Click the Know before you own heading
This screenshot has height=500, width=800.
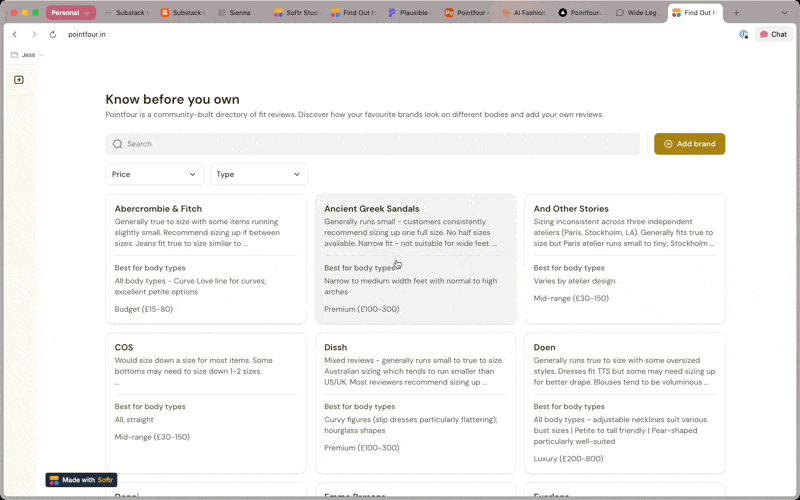[172, 99]
